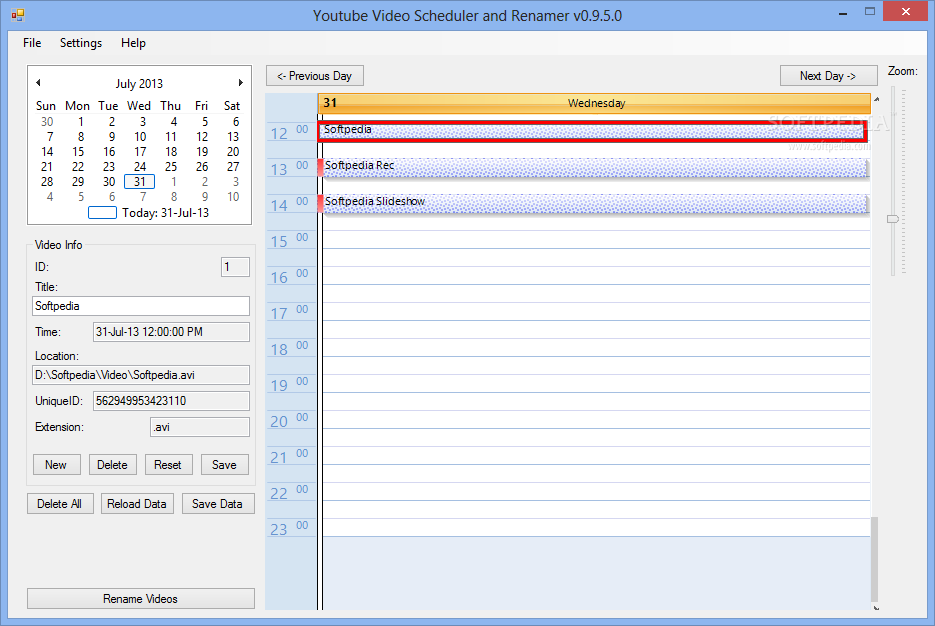Adjust the Zoom slider thumb
The image size is (935, 626).
[x=893, y=219]
